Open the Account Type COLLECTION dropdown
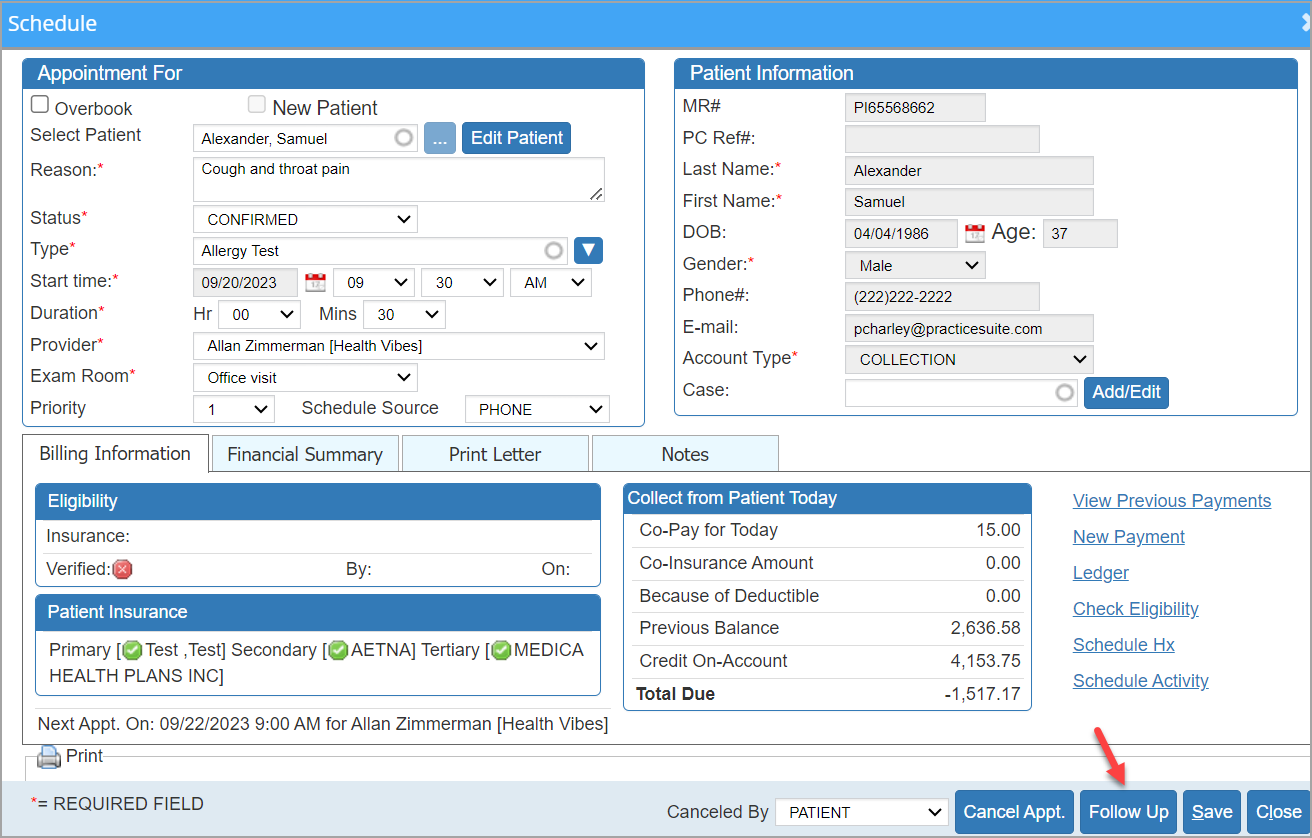The image size is (1312, 838). pos(969,359)
